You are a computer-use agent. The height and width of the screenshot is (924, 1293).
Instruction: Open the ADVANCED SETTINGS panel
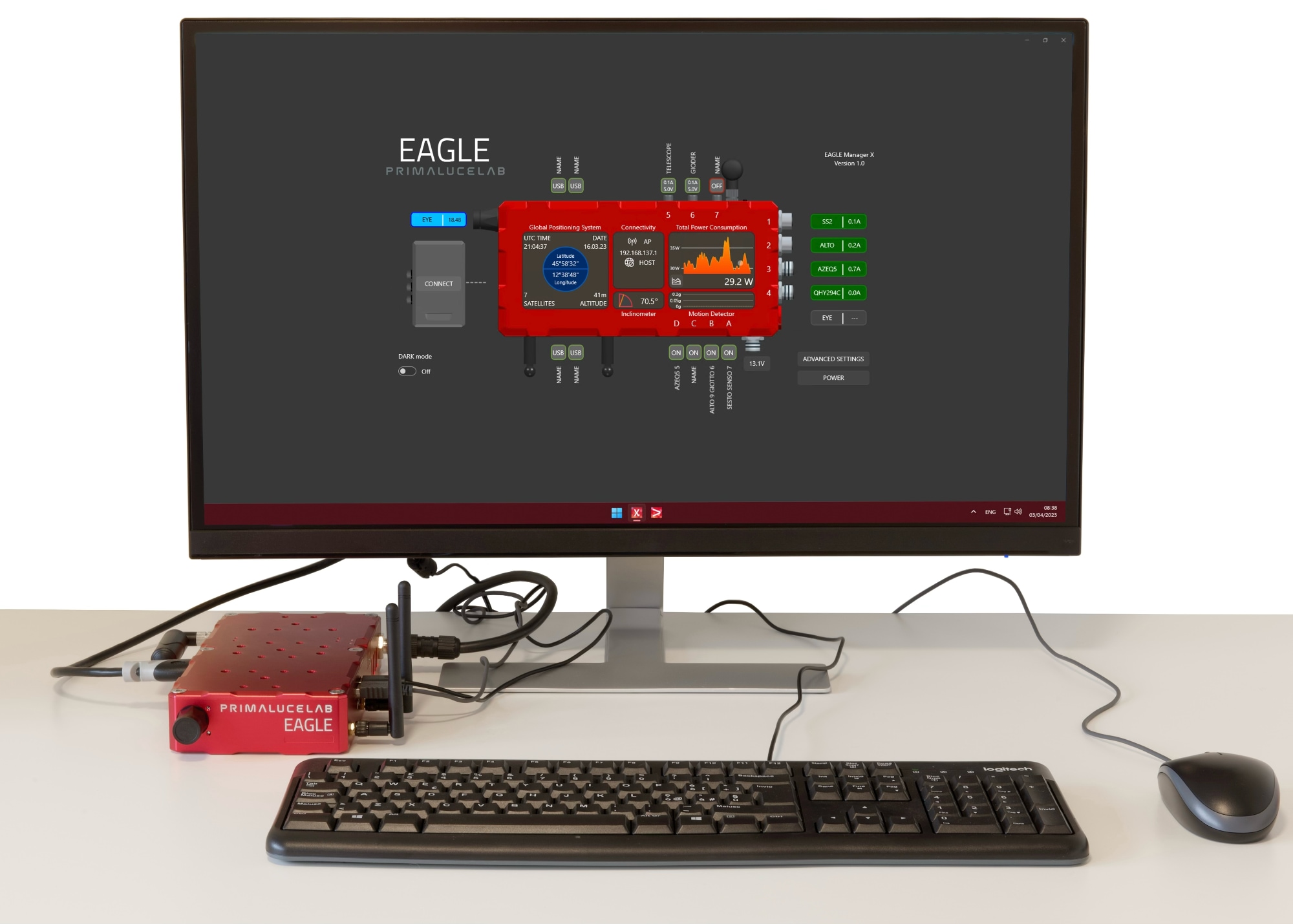(x=833, y=359)
